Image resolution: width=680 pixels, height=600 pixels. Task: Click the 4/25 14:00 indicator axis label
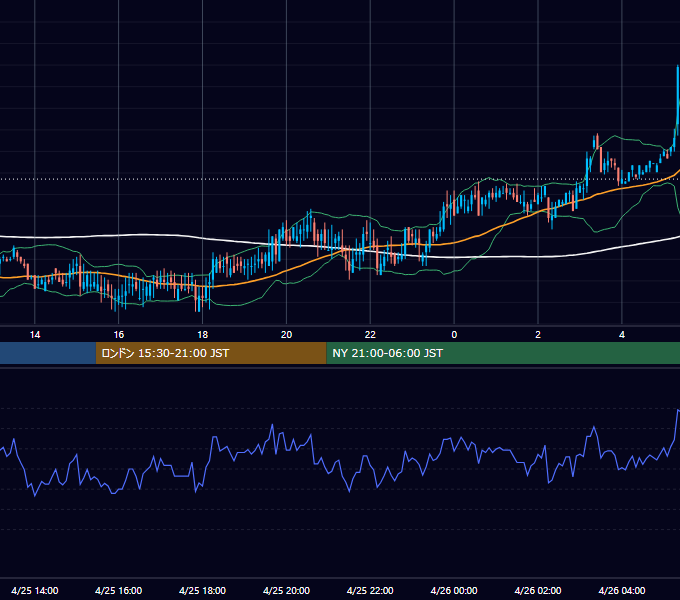(35, 590)
